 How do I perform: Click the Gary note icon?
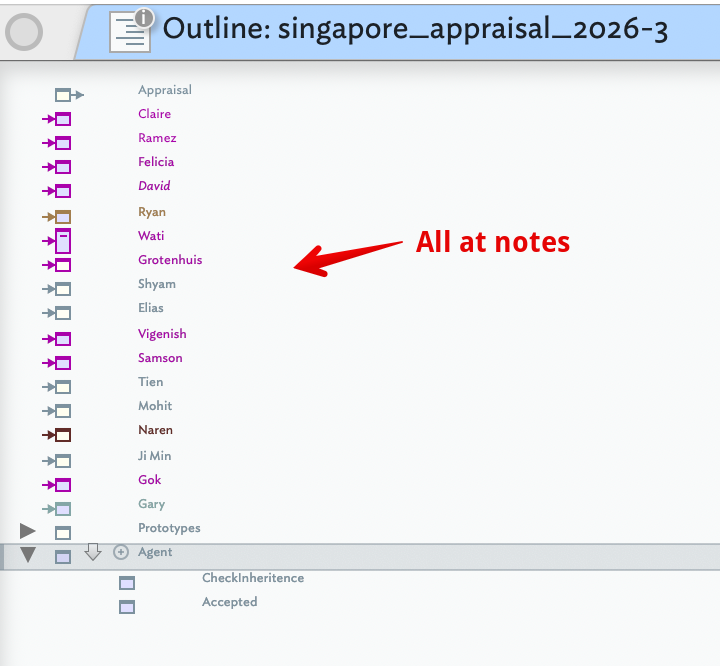click(x=62, y=509)
